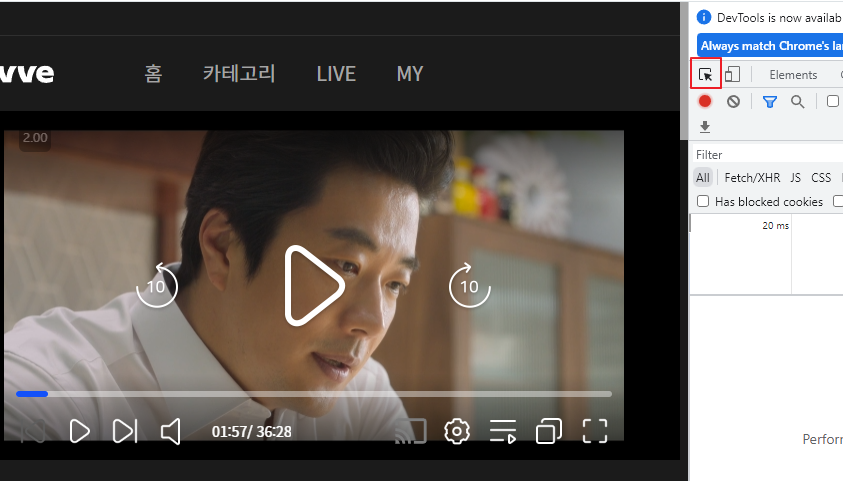
Task: Open network search with magnifier icon
Action: (x=797, y=101)
